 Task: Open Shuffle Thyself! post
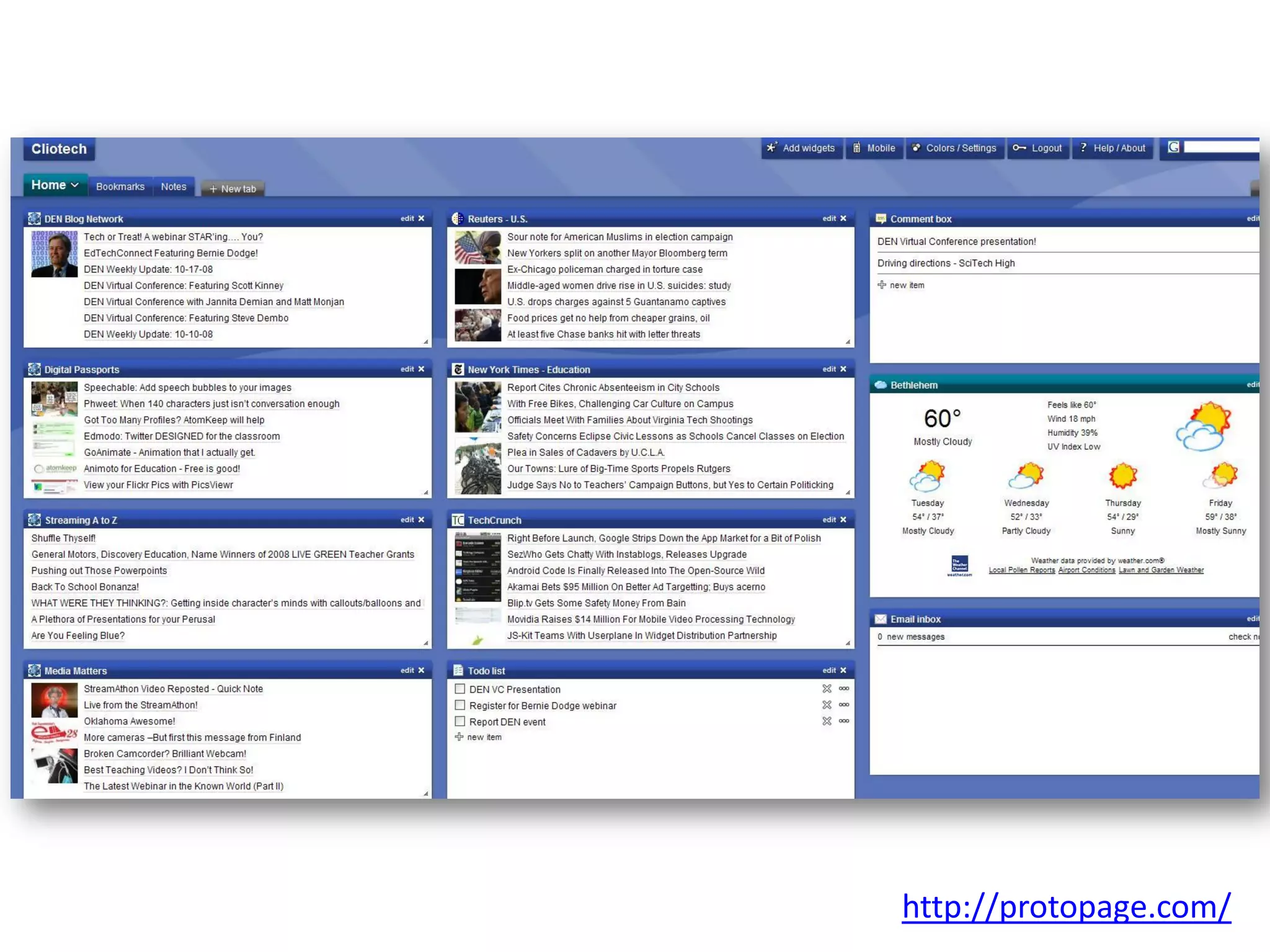click(63, 538)
